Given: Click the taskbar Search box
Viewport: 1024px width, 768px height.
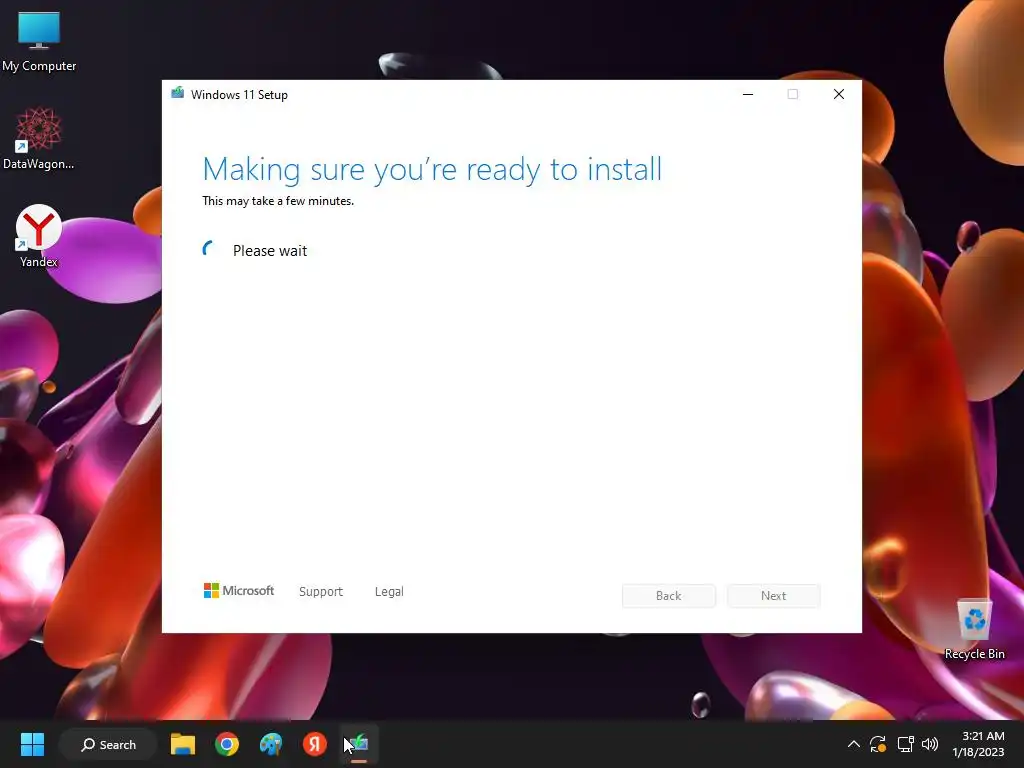Looking at the screenshot, I should tap(108, 744).
